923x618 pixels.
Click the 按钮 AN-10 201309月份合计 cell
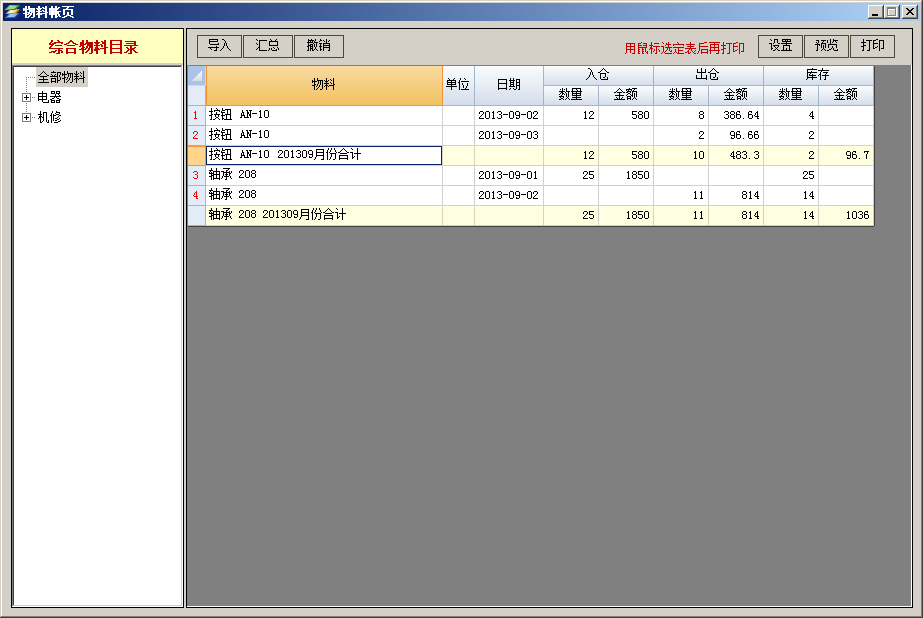[323, 156]
